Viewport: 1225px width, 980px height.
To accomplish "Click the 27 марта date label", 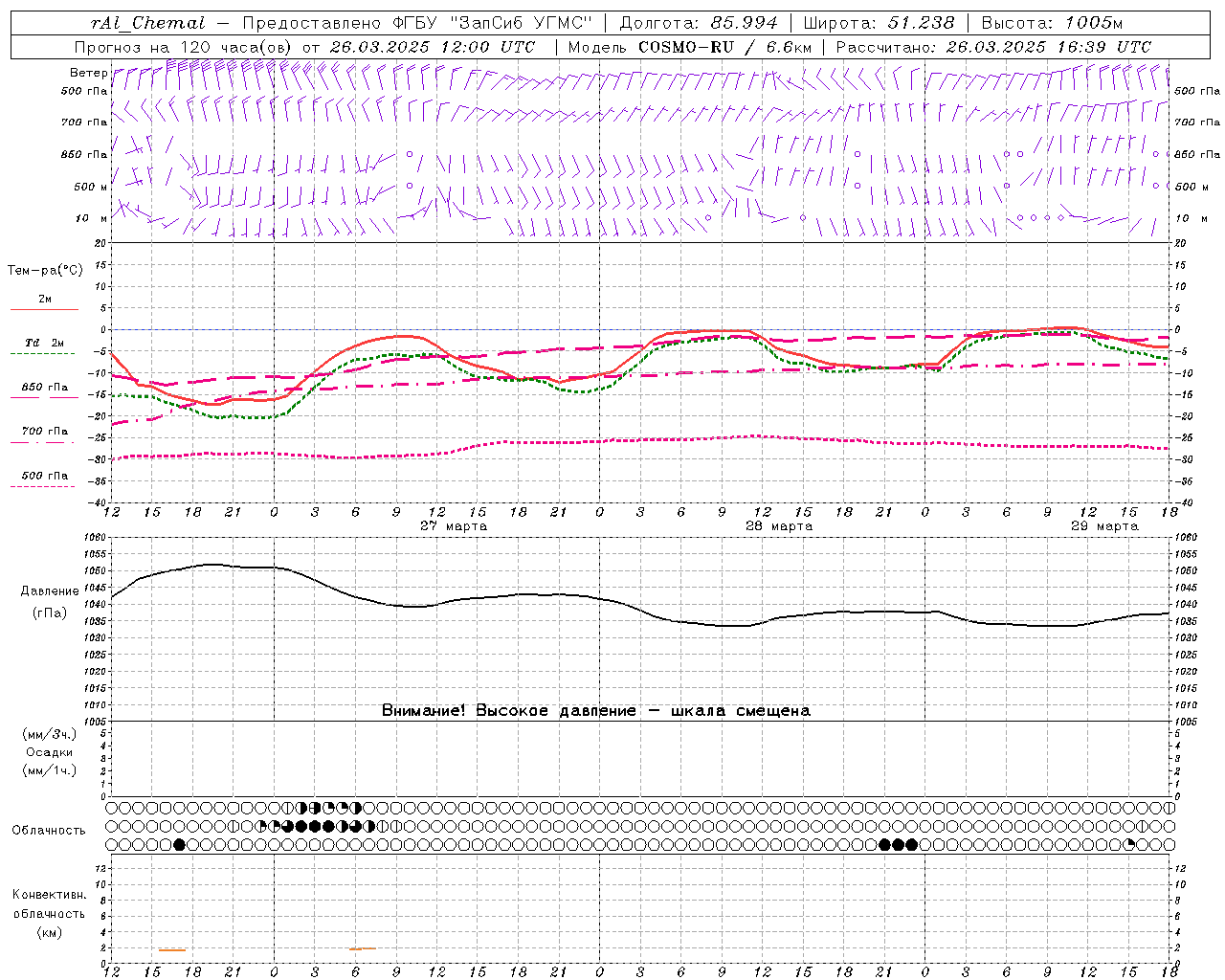I will click(454, 525).
